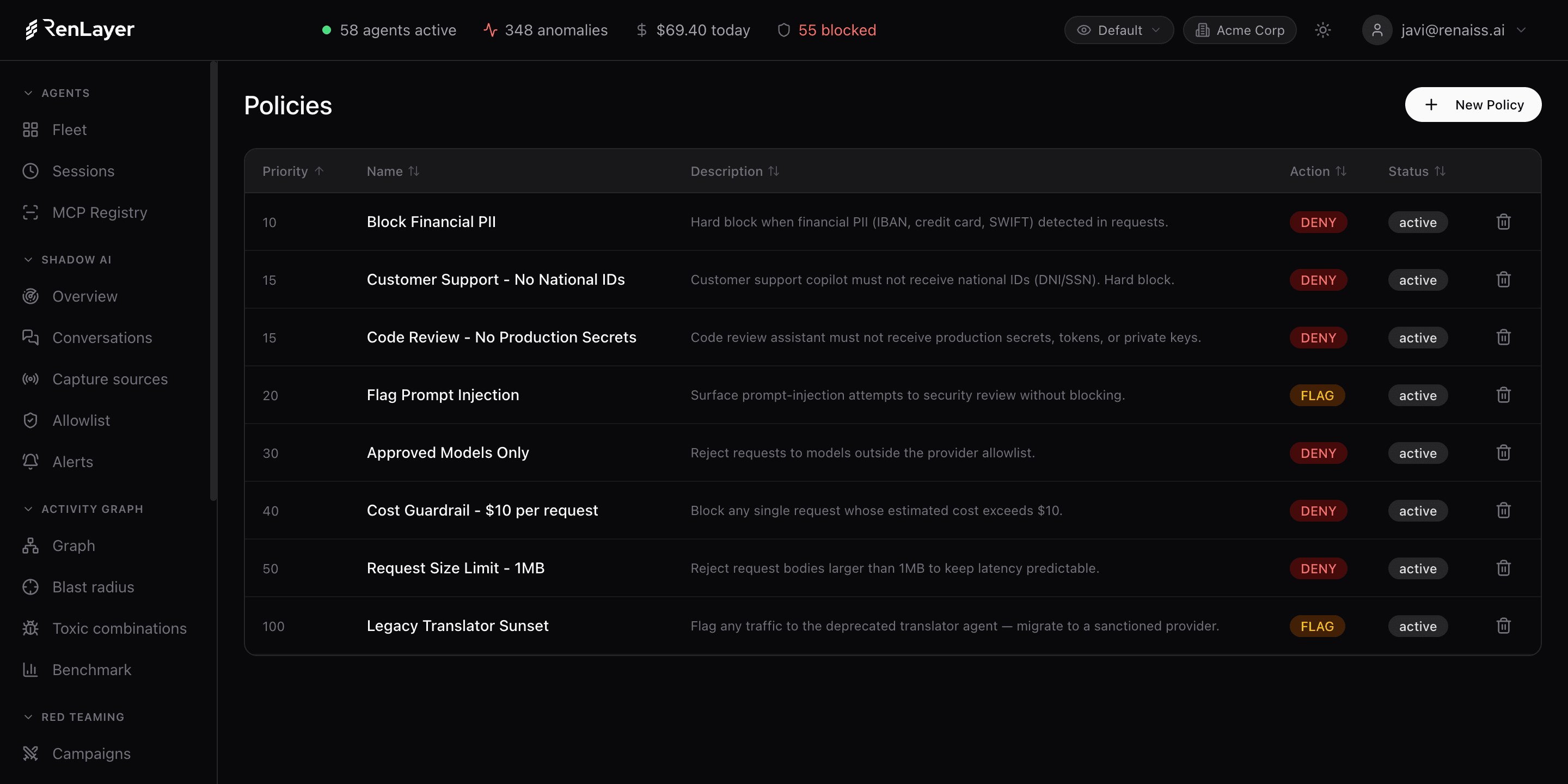Collapse the AGENTS sidebar section
Screen dimensions: 1568x784
click(57, 93)
